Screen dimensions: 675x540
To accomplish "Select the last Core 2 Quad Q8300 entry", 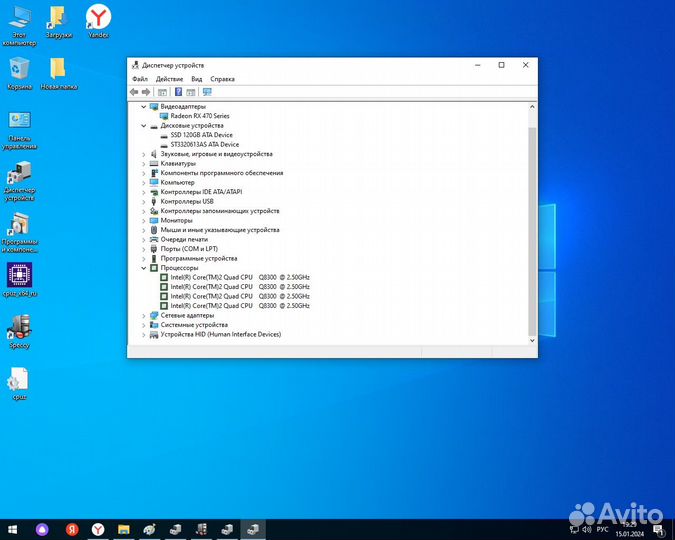I will click(x=240, y=306).
